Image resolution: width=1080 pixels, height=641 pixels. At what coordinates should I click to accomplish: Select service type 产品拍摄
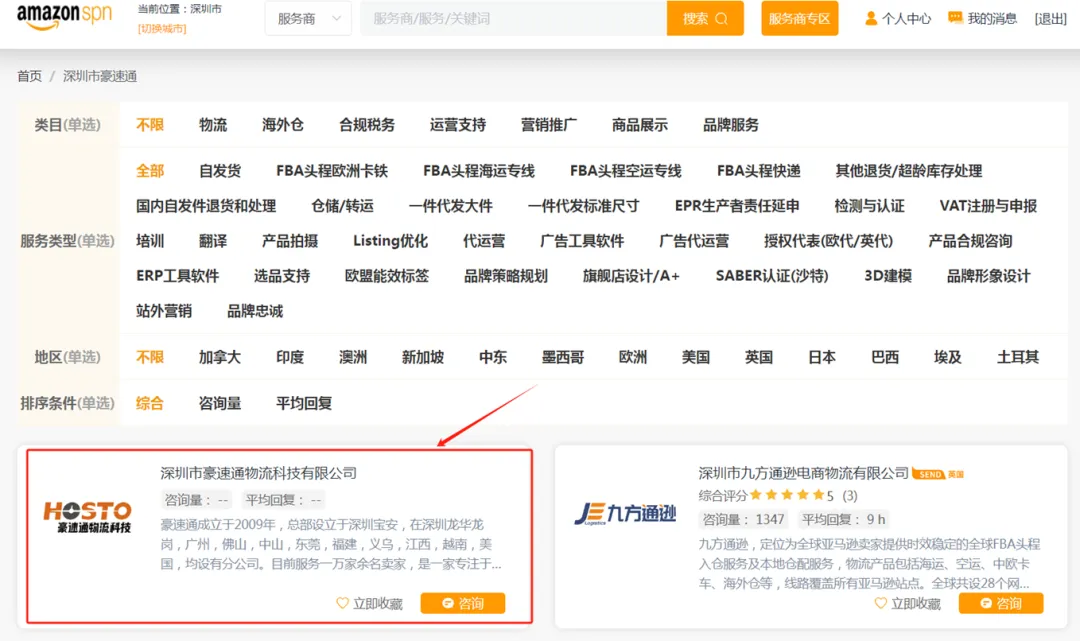pyautogui.click(x=290, y=241)
